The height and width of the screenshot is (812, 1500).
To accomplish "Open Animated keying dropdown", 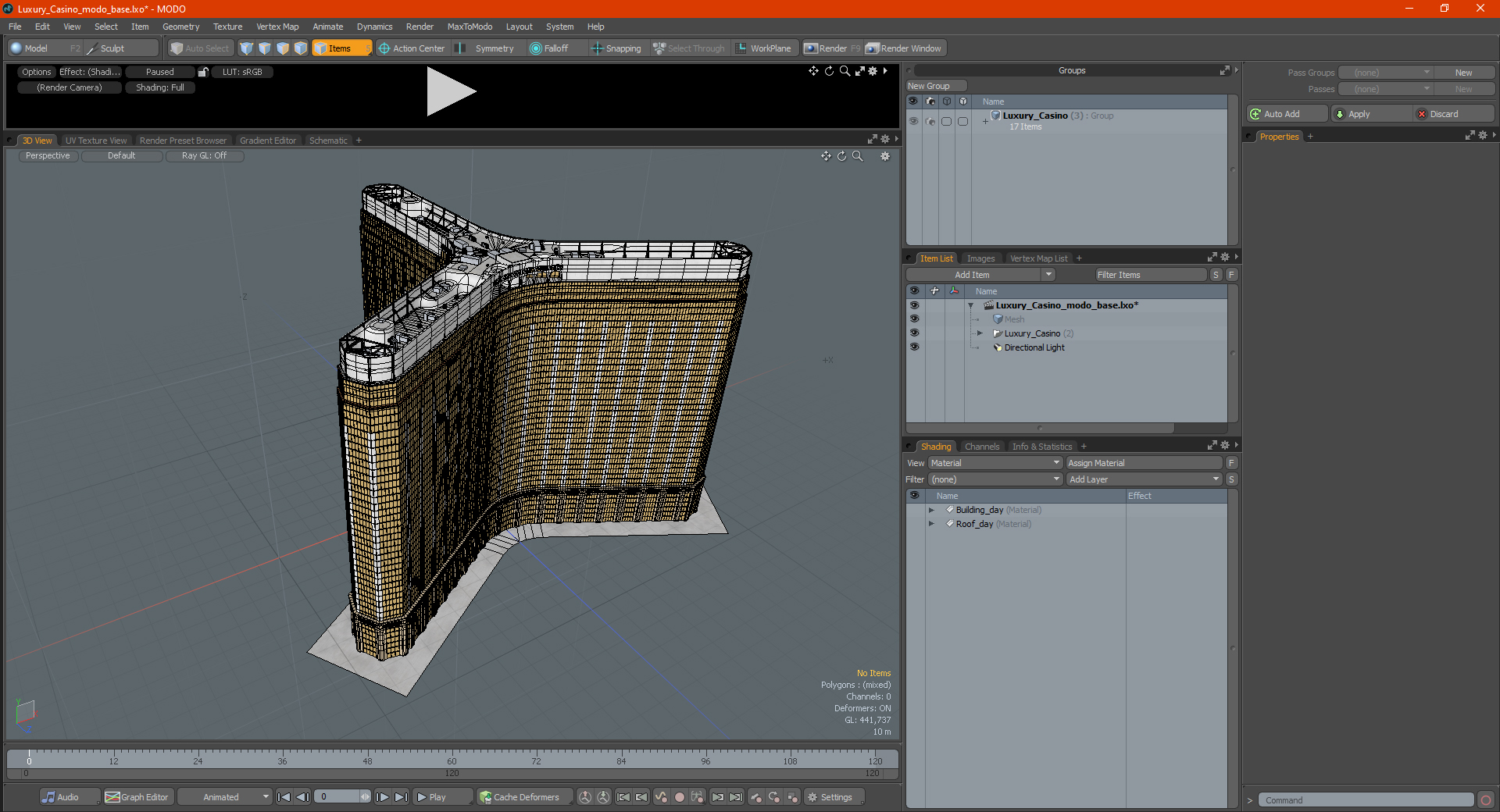I will coord(225,797).
